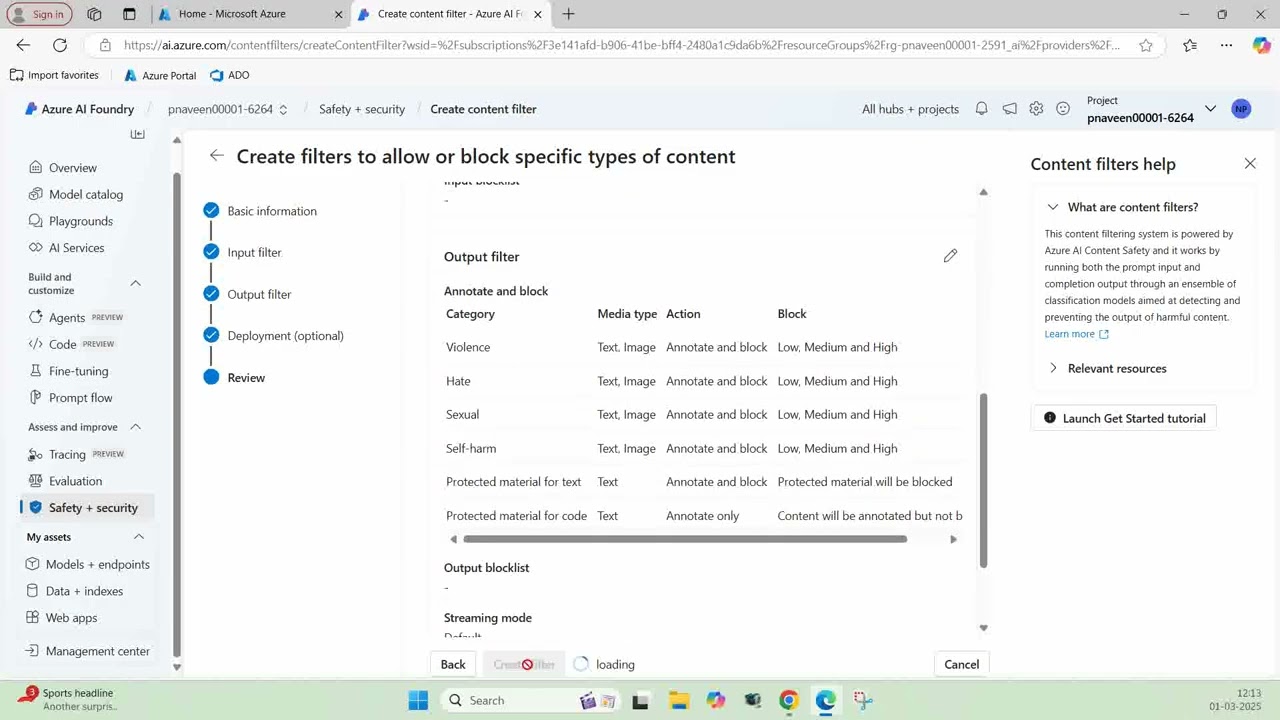Open Windows Start menu
The image size is (1280, 720).
pos(418,700)
